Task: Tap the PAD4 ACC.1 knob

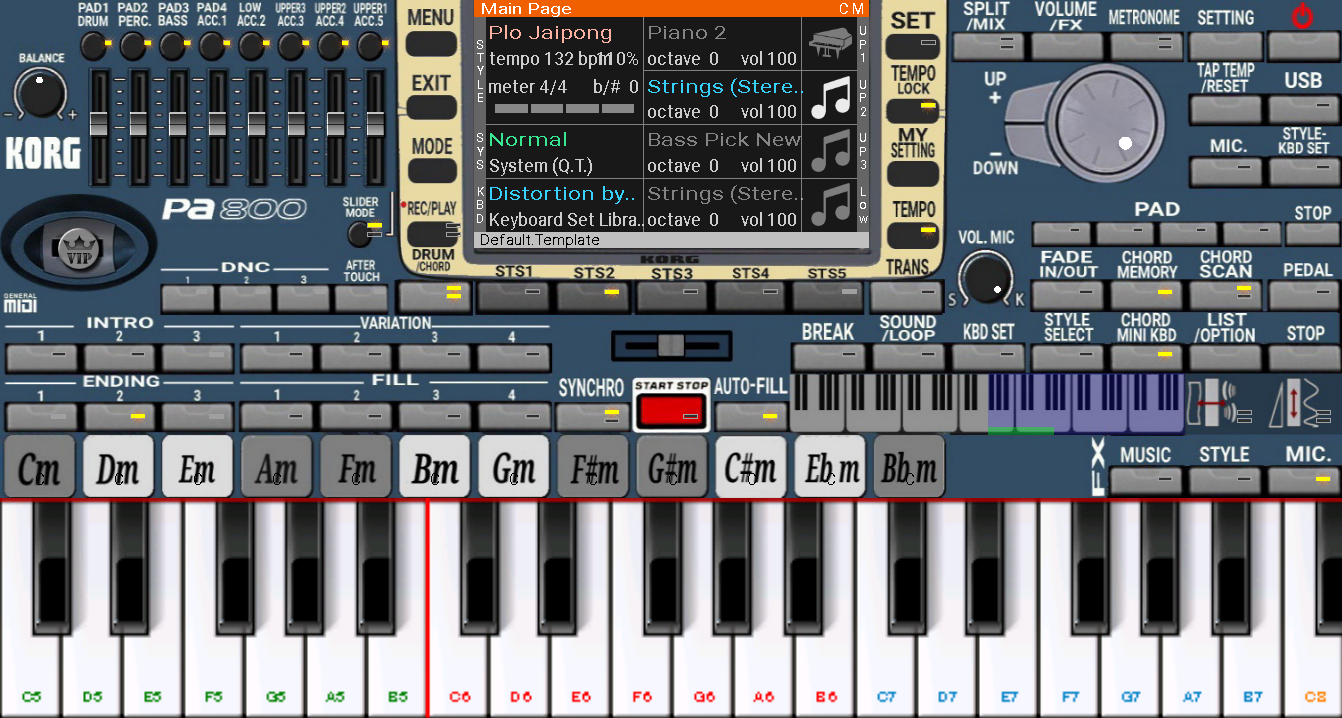Action: pyautogui.click(x=212, y=45)
